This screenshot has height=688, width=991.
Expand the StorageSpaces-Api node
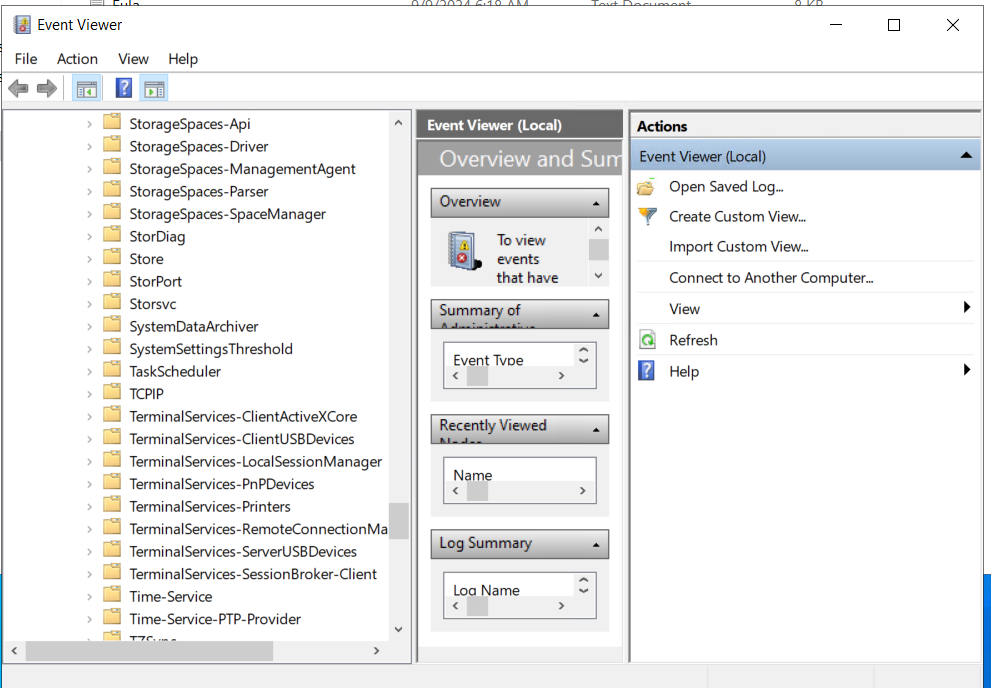90,124
